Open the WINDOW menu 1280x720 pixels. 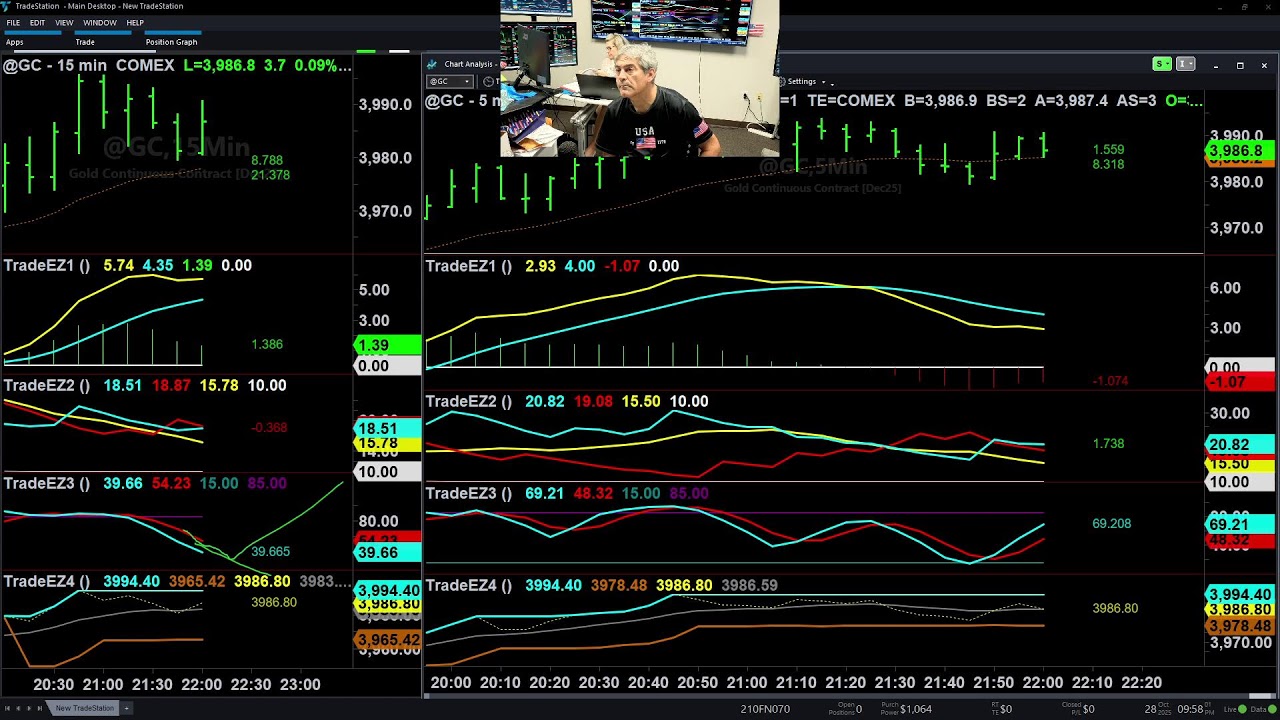coord(100,22)
